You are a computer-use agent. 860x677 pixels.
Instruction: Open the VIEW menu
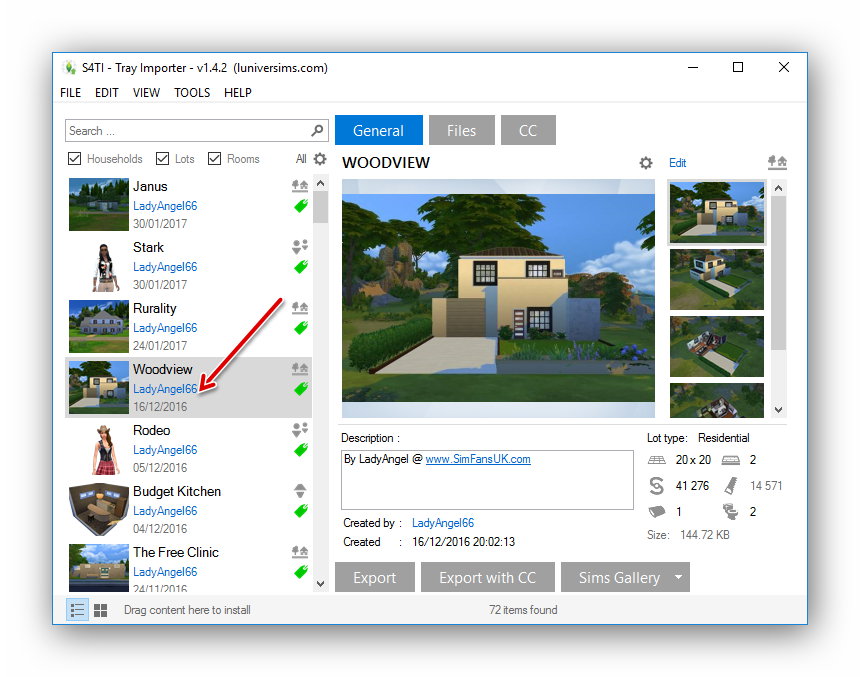(x=146, y=93)
